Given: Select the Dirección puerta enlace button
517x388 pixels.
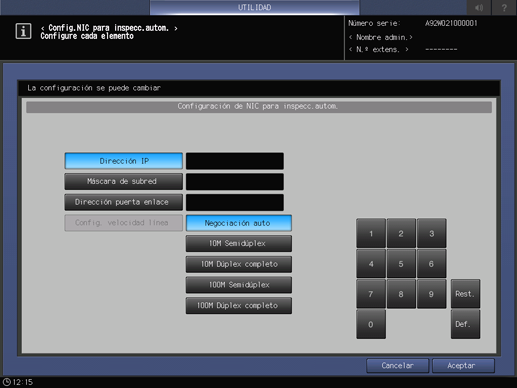Looking at the screenshot, I should 124,202.
